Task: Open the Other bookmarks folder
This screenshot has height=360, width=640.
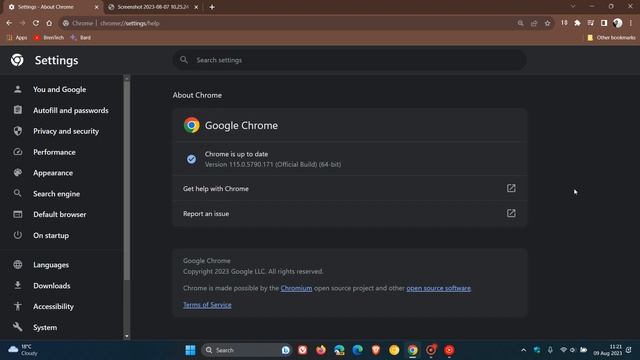Action: pos(611,38)
